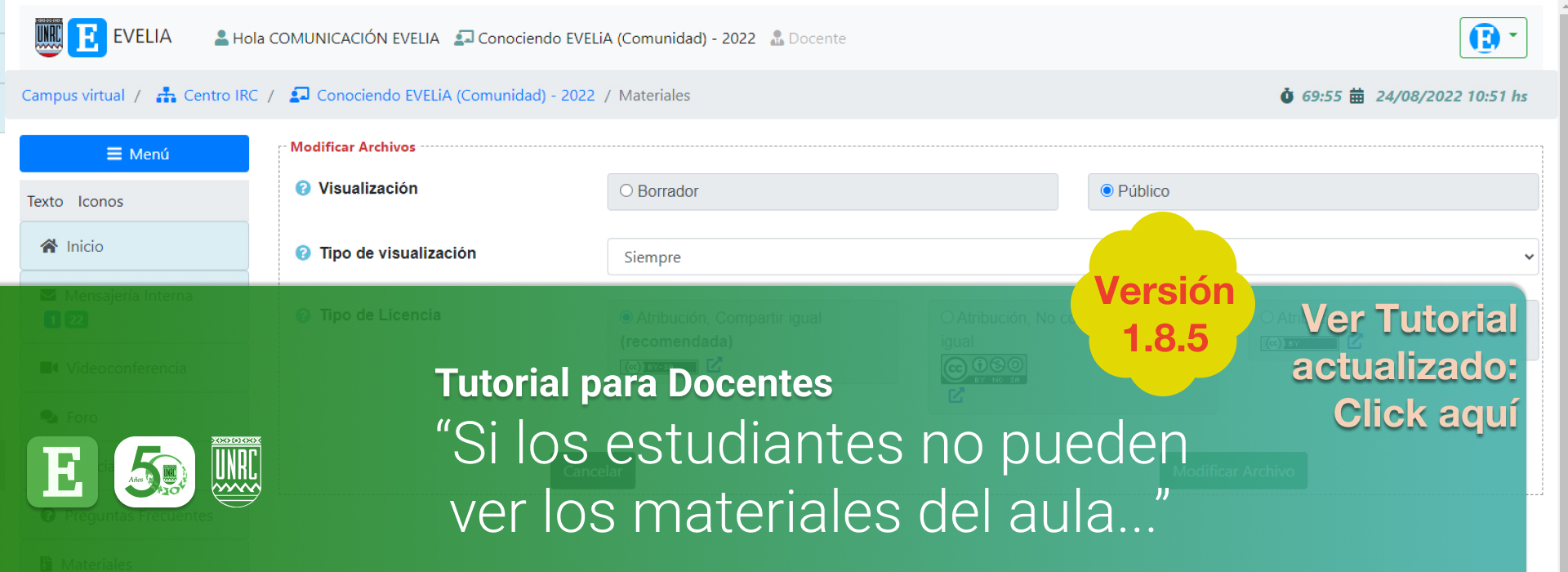
Task: Click the Modificar Archivos section title
Action: point(353,147)
